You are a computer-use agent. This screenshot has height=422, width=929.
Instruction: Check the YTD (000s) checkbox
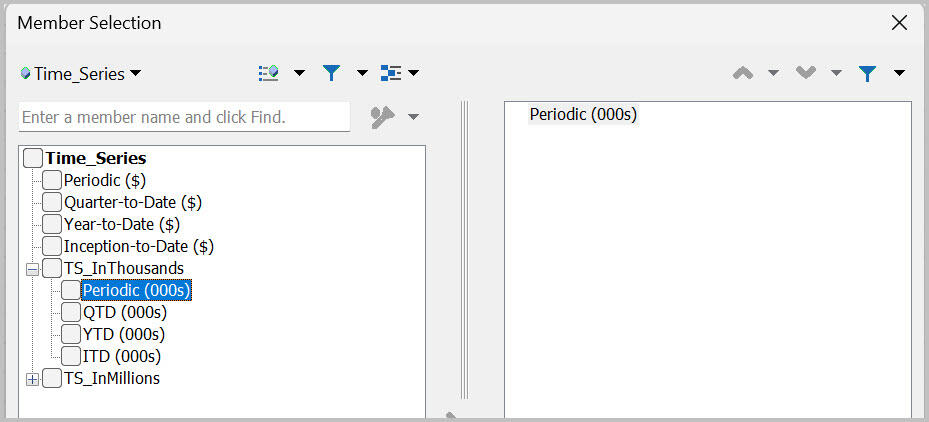pos(71,334)
